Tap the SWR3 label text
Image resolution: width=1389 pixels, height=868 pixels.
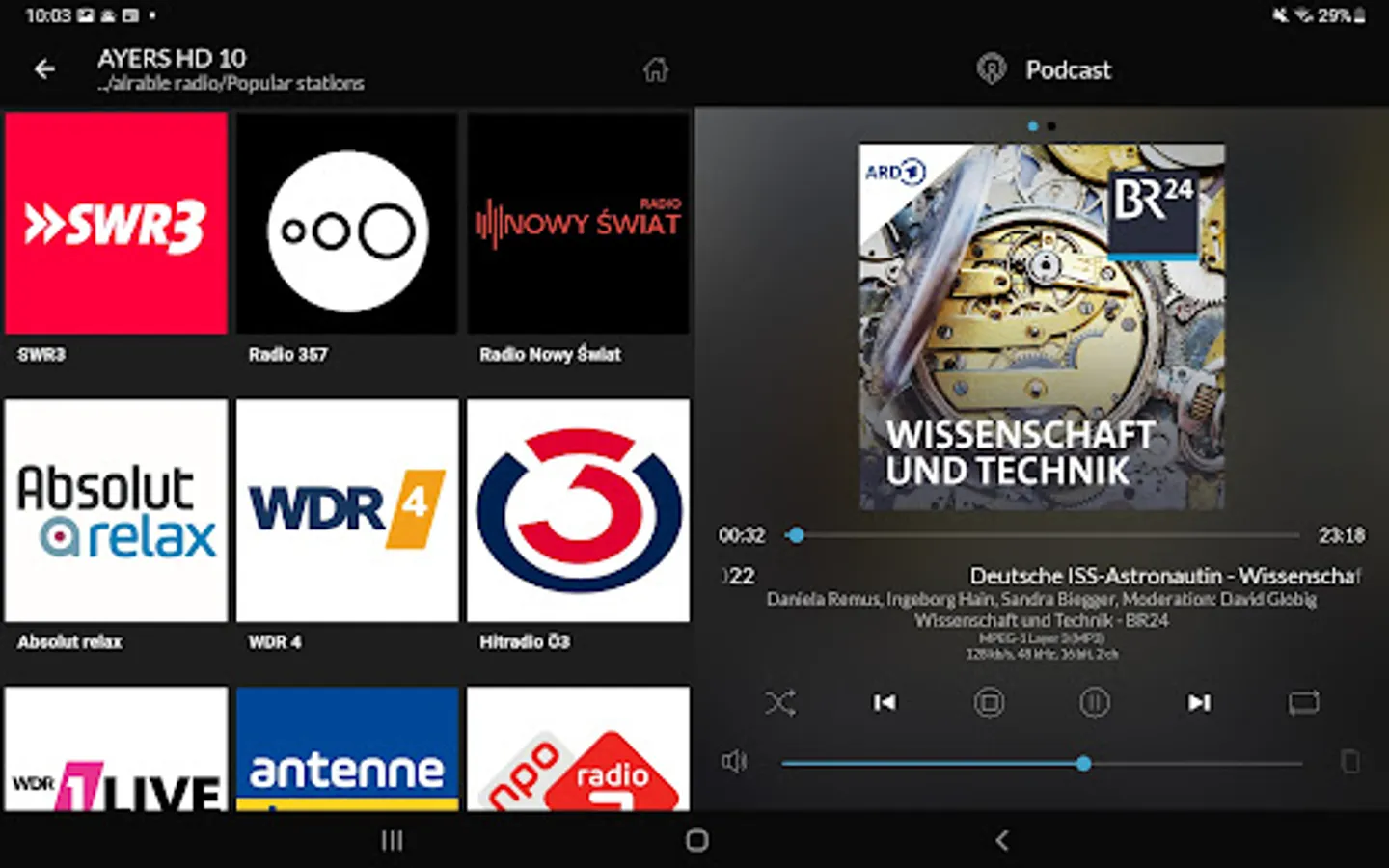[41, 355]
